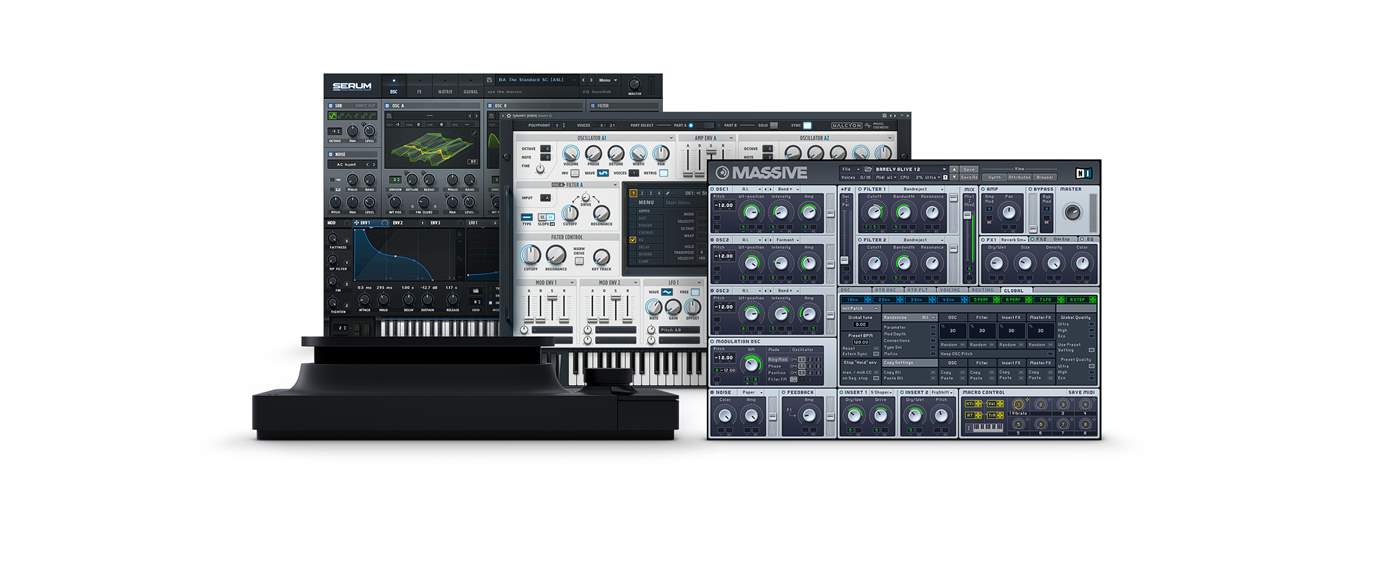The height and width of the screenshot is (569, 1400).
Task: Click the Serum logo
Action: click(x=352, y=86)
